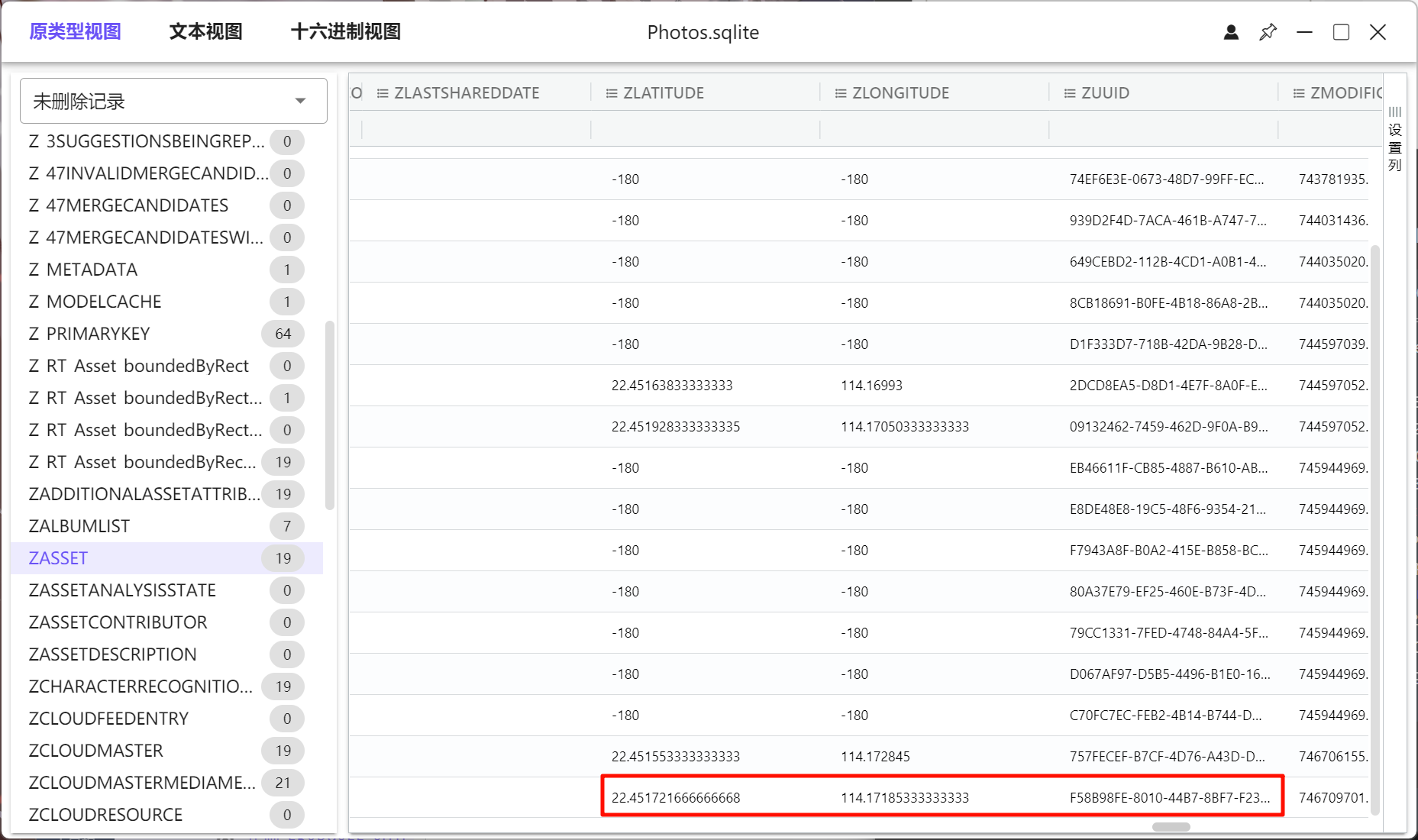
Task: Select the 原类型视图 tab
Action: (75, 32)
